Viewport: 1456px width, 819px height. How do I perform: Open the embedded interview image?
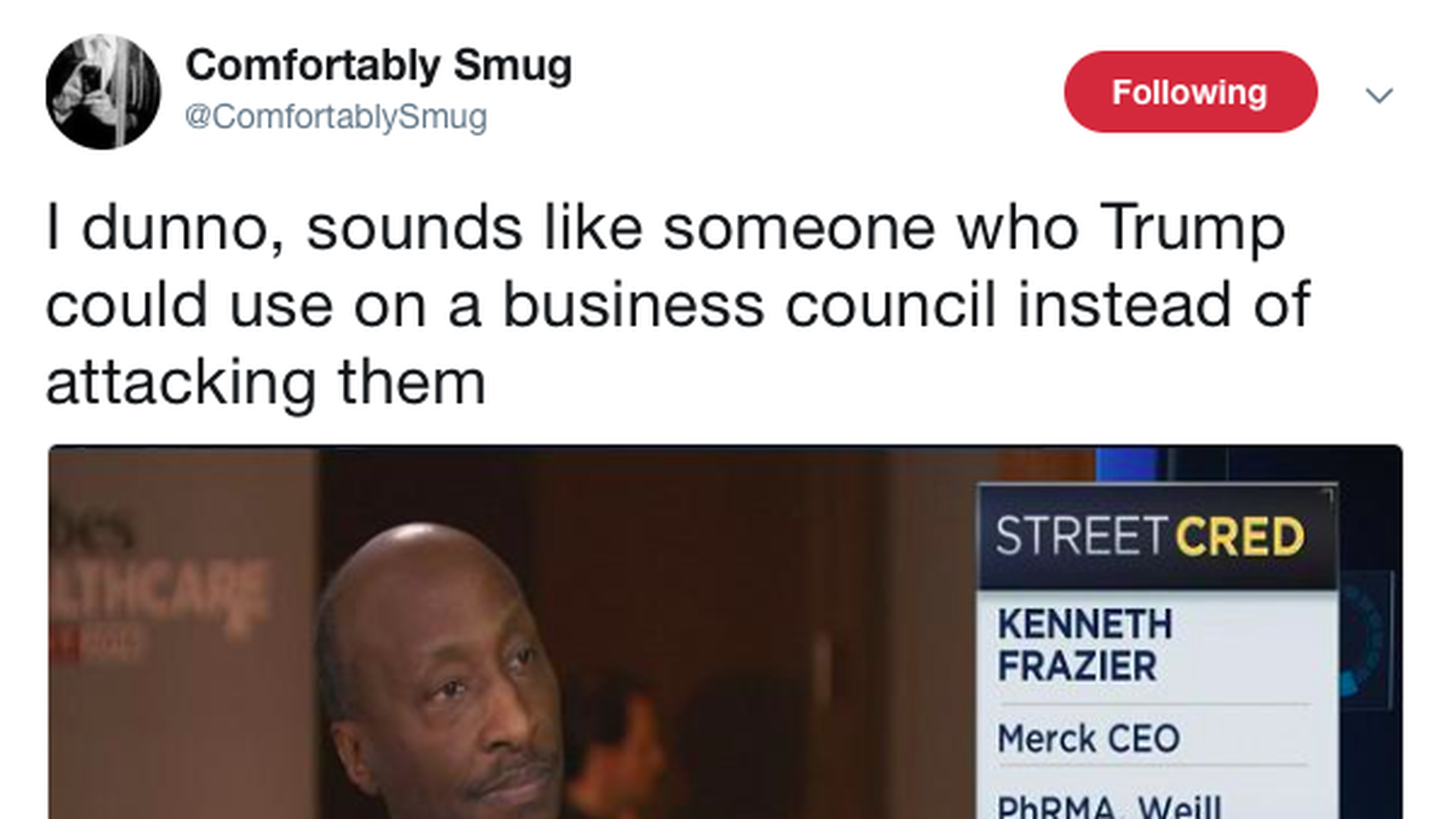pos(726,632)
